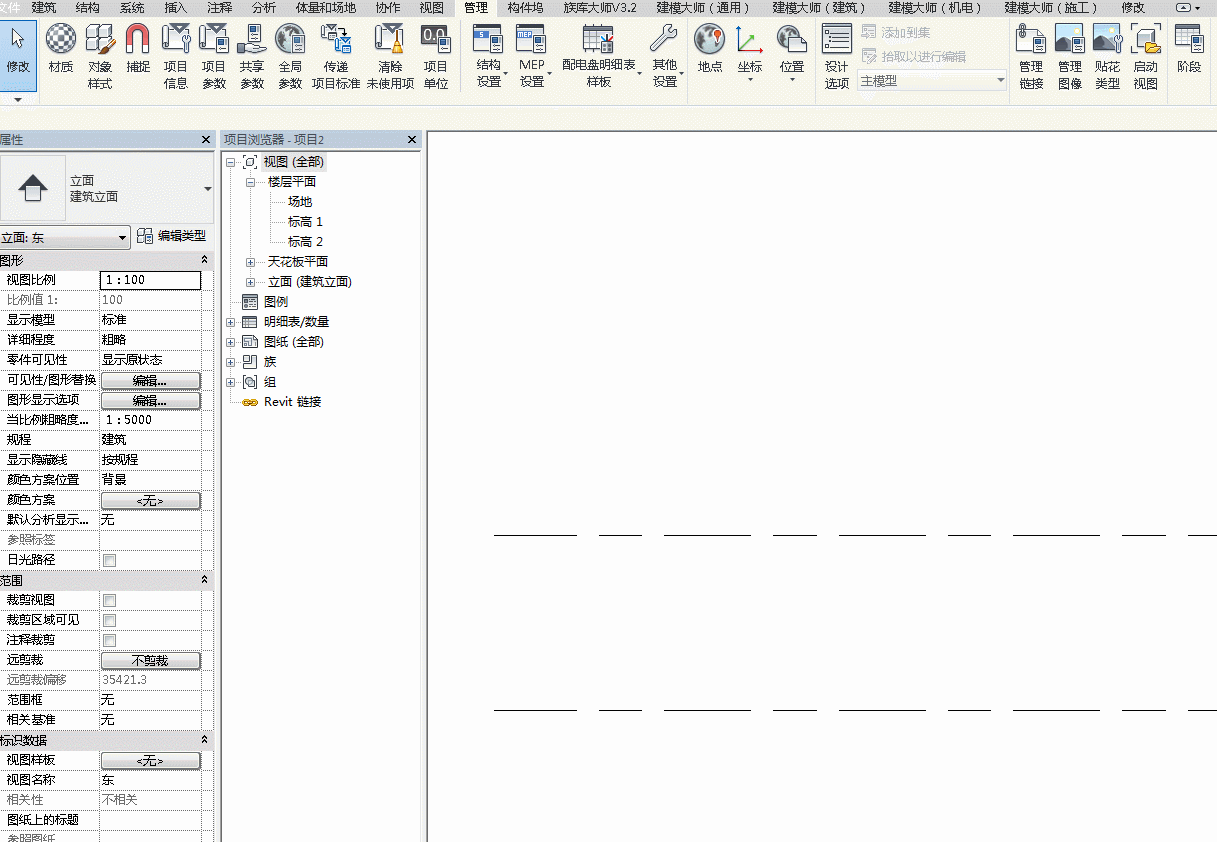Enable the 日光路径 sun path checkbox
Screen dimensions: 1217x842
pyautogui.click(x=109, y=561)
